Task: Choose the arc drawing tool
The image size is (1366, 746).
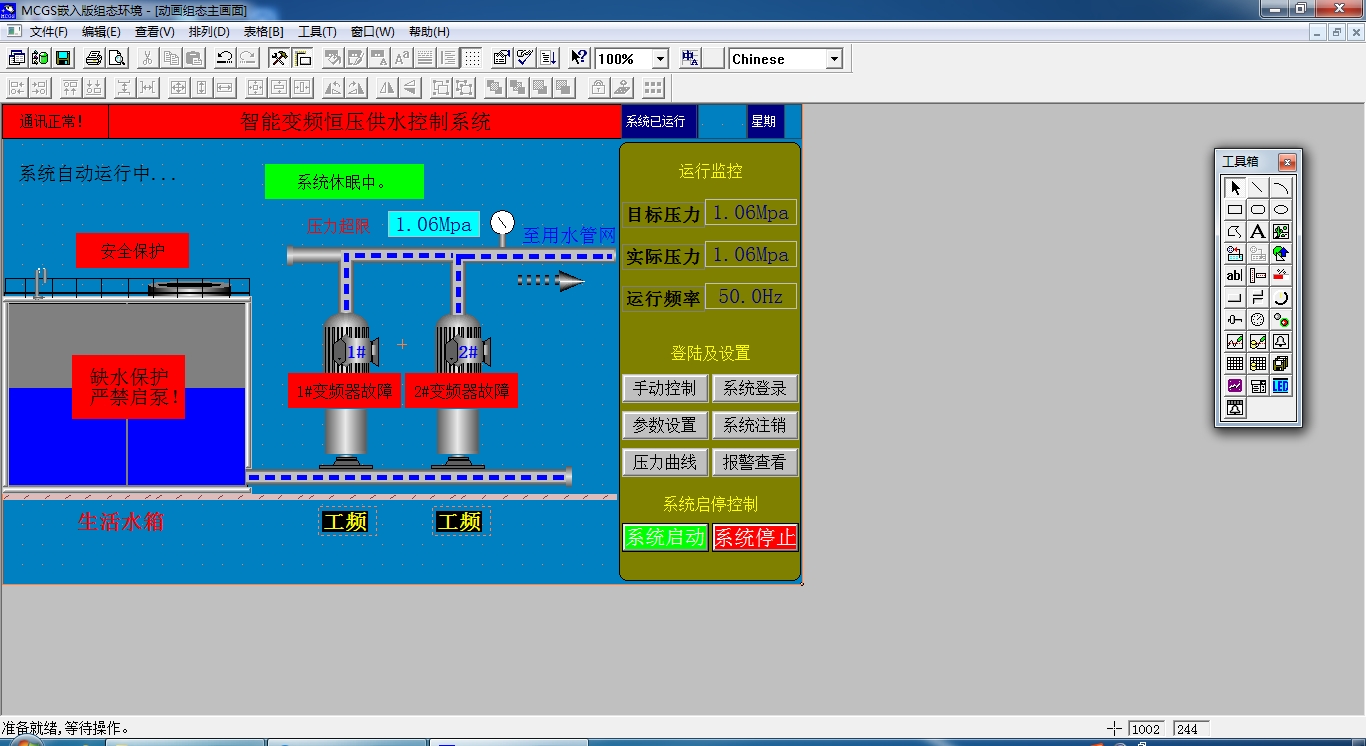Action: point(1281,188)
